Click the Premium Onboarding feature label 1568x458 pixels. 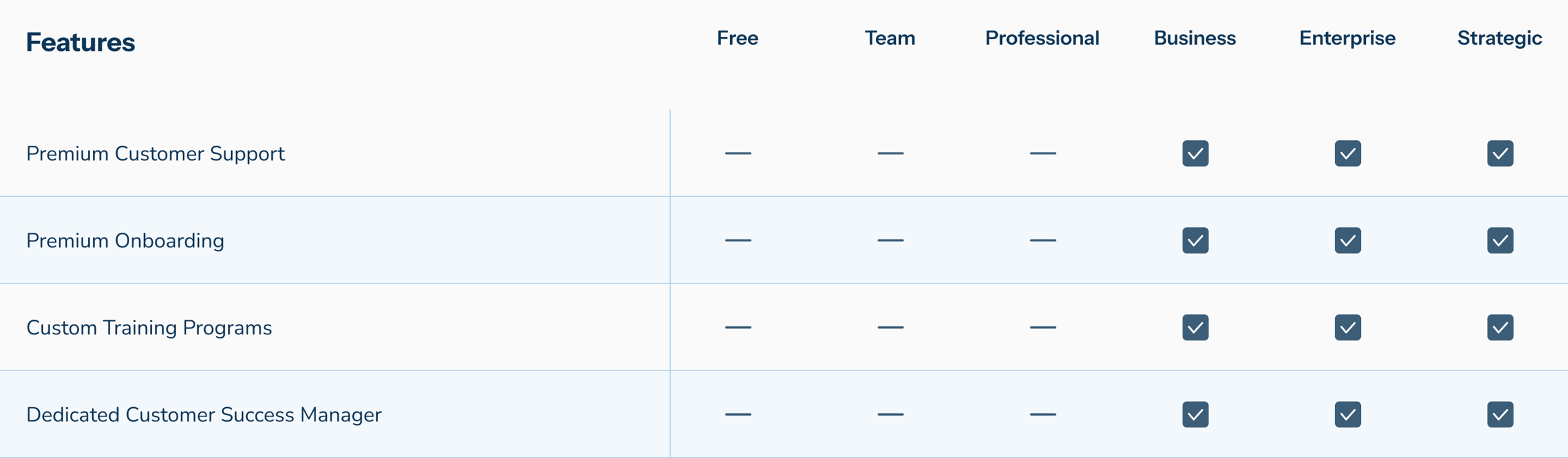click(x=125, y=241)
